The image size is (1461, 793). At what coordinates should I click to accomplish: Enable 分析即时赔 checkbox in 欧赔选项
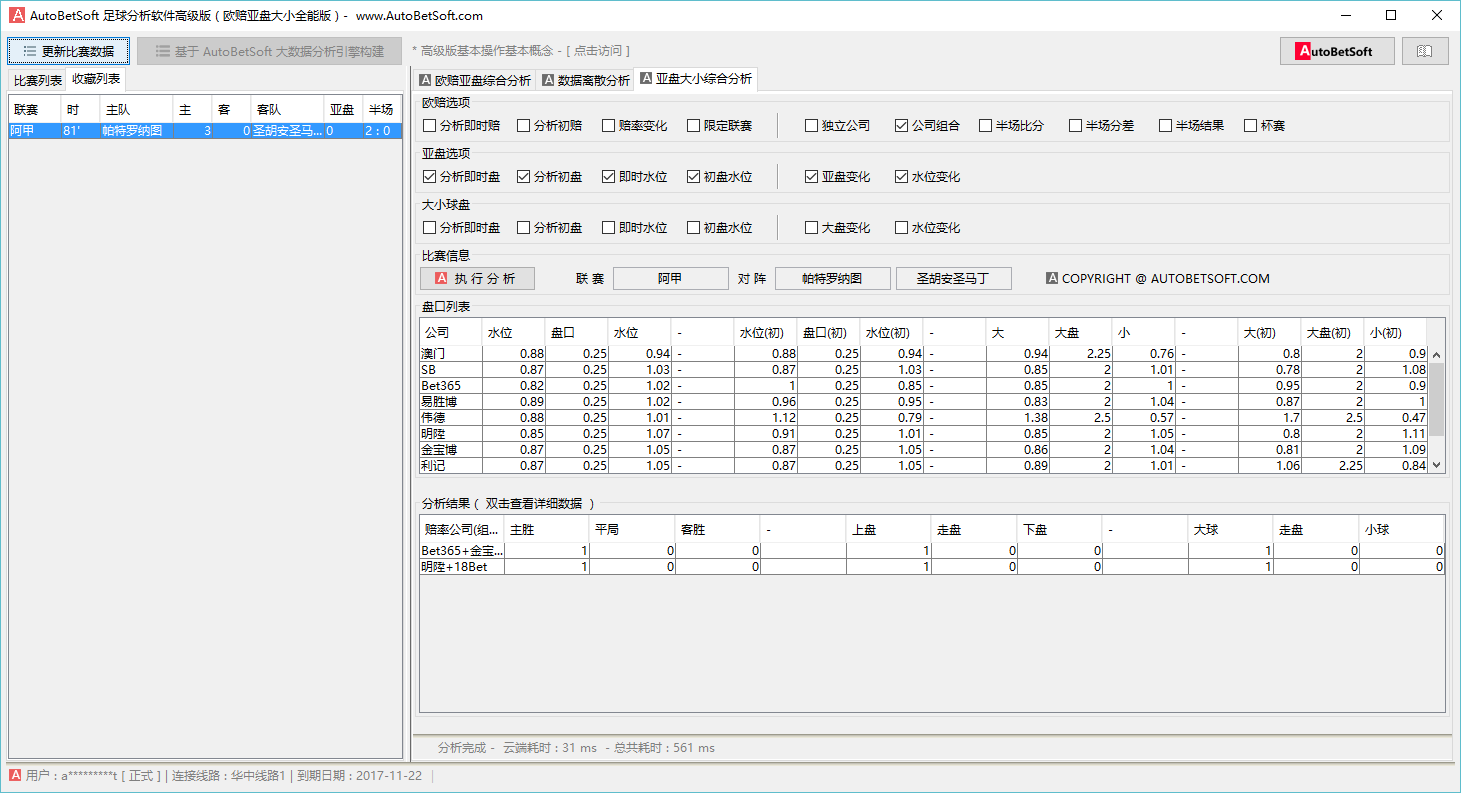(429, 126)
